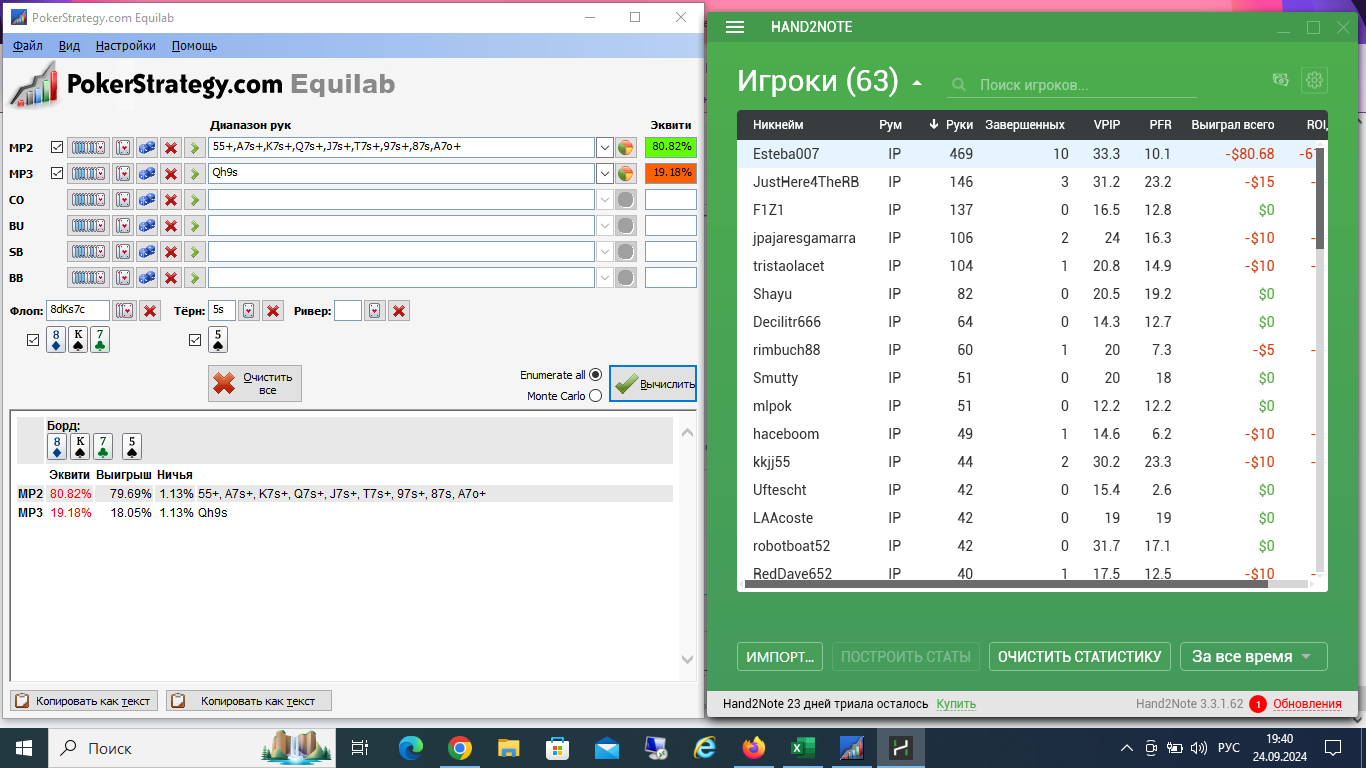Show MP2 equity pie chart
This screenshot has width=1366, height=768.
point(626,147)
